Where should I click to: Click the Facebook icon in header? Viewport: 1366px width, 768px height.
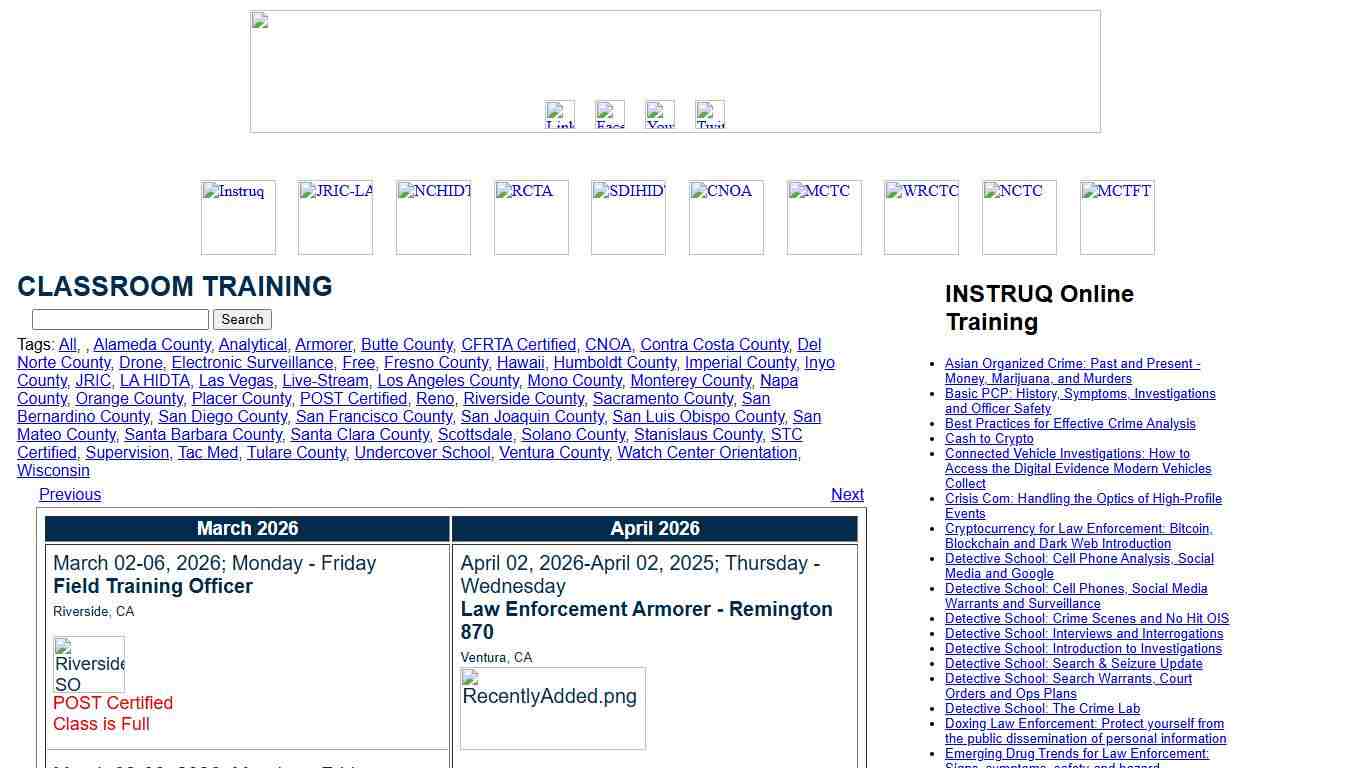click(610, 115)
